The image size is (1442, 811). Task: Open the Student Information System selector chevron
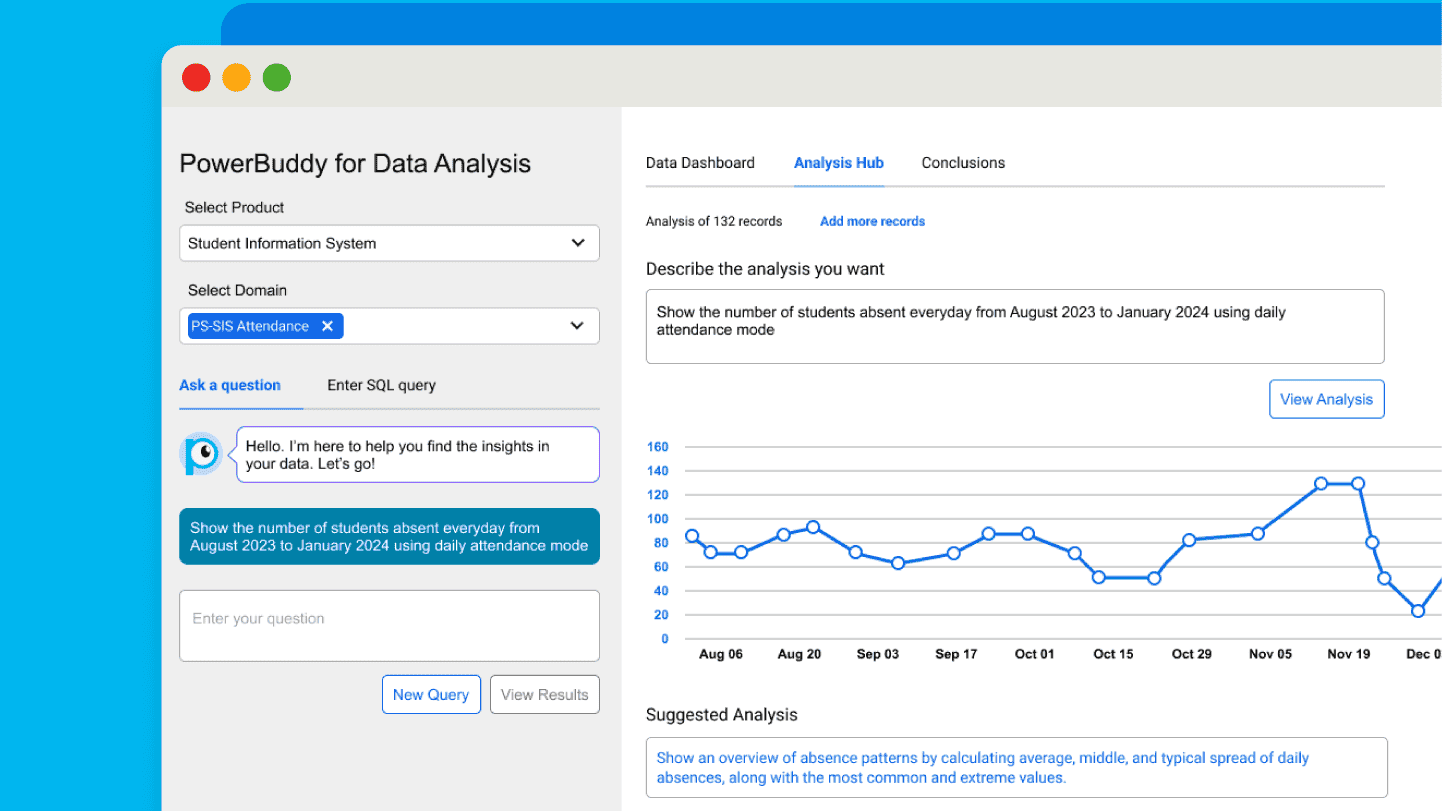[578, 243]
